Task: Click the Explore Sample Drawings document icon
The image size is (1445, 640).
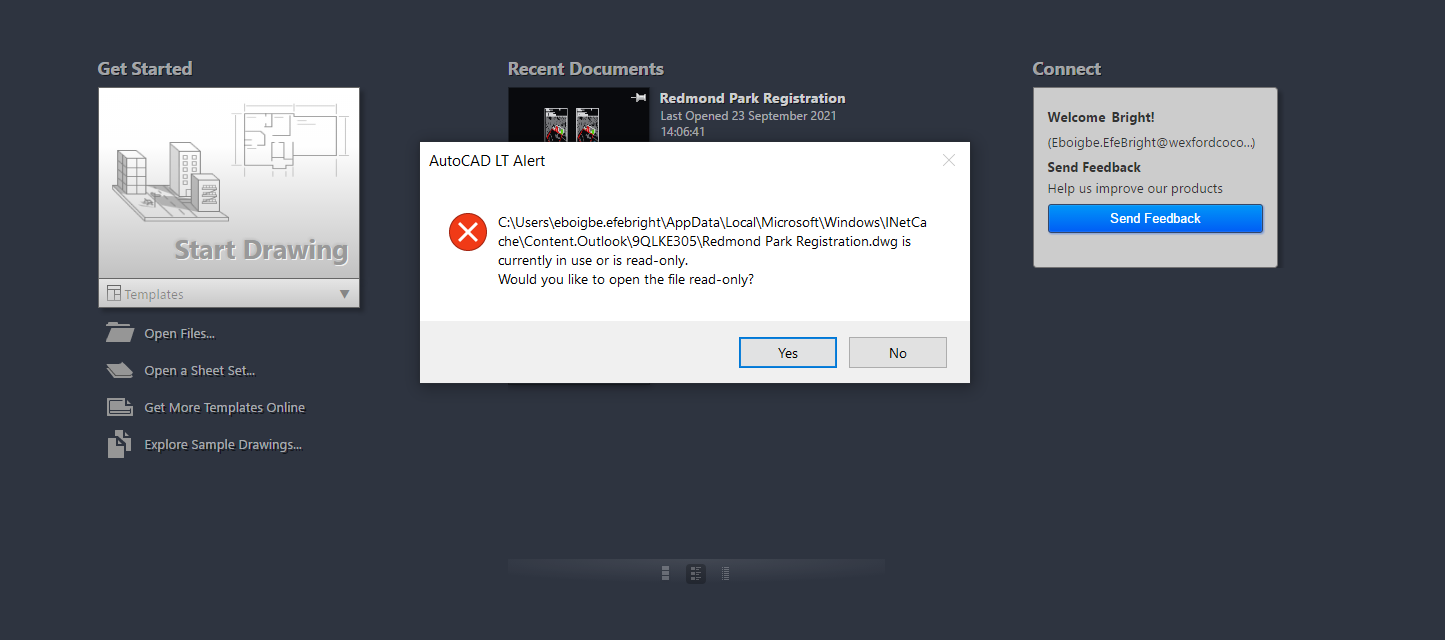Action: (119, 444)
